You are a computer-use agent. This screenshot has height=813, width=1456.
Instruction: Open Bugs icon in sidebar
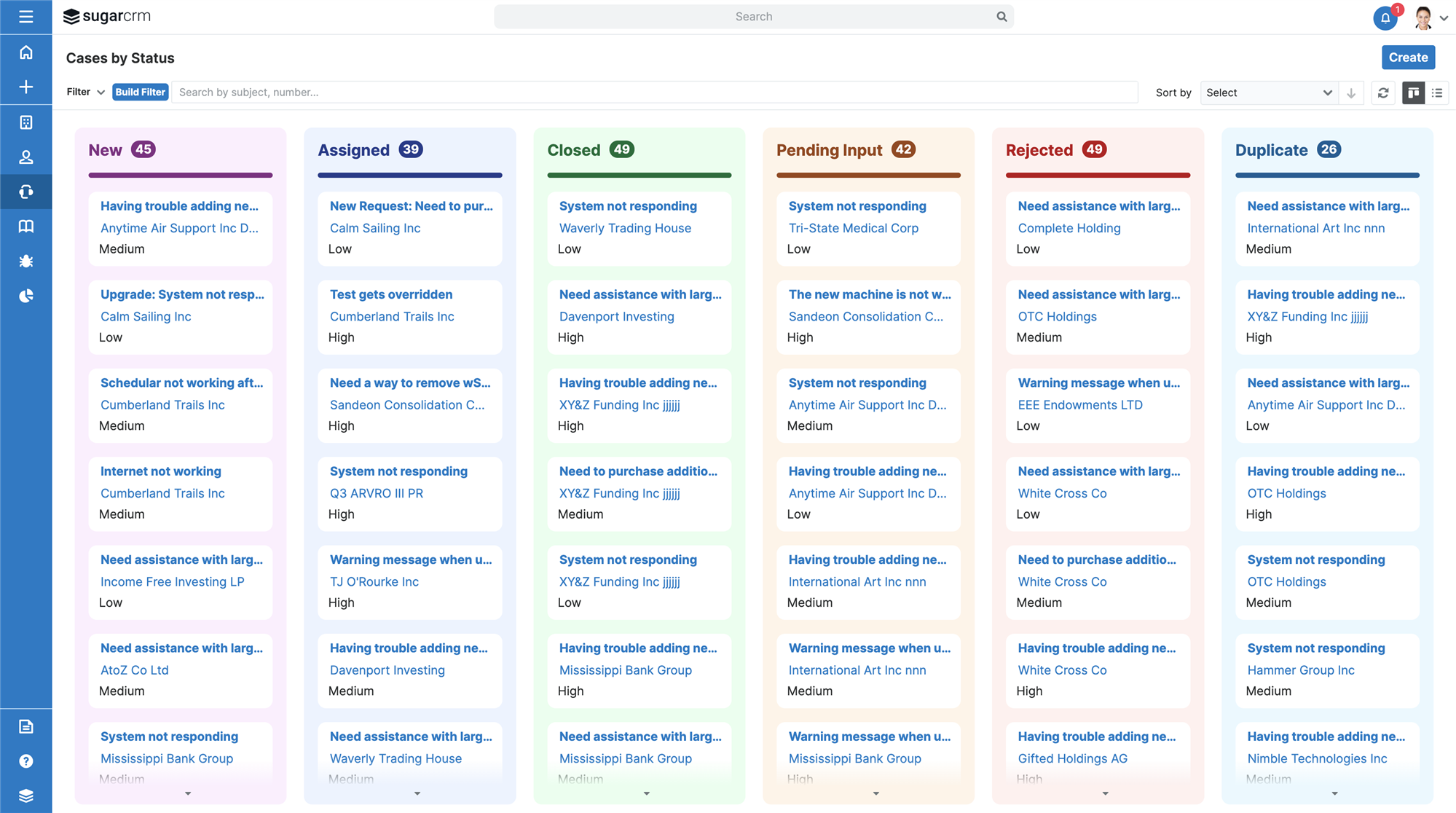click(25, 261)
